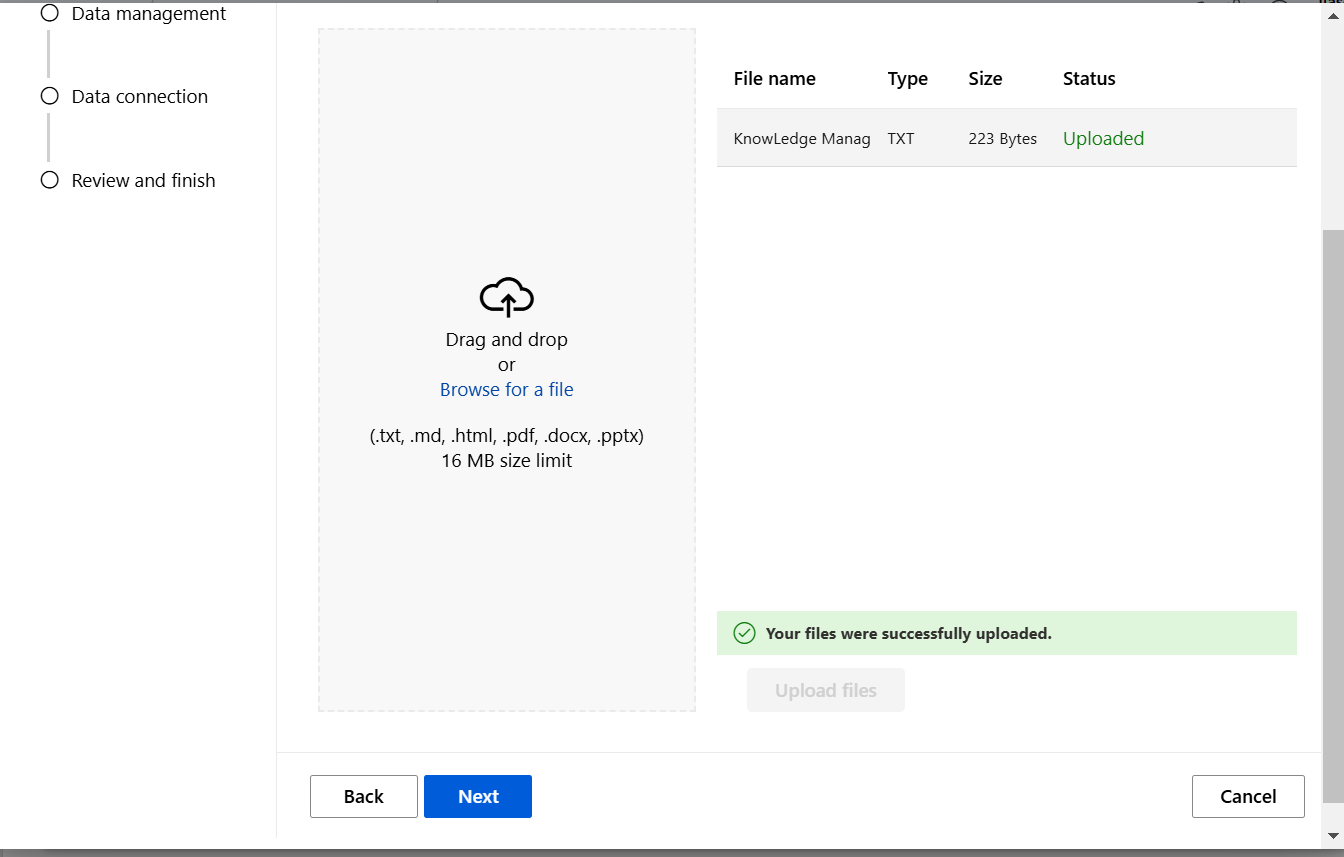The width and height of the screenshot is (1344, 857).
Task: Click the Browse for a file link
Action: pos(507,390)
